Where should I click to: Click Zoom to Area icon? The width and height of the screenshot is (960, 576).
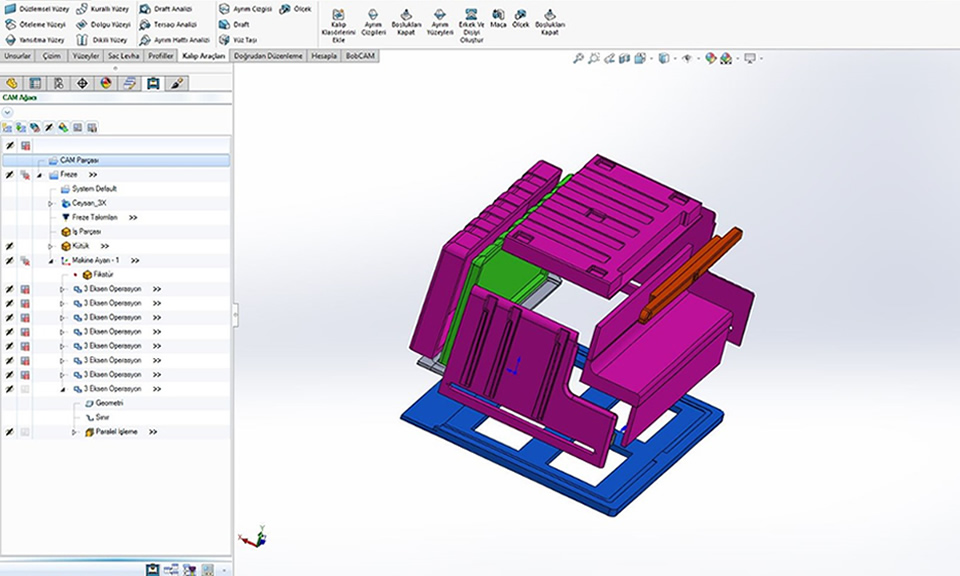[x=593, y=59]
